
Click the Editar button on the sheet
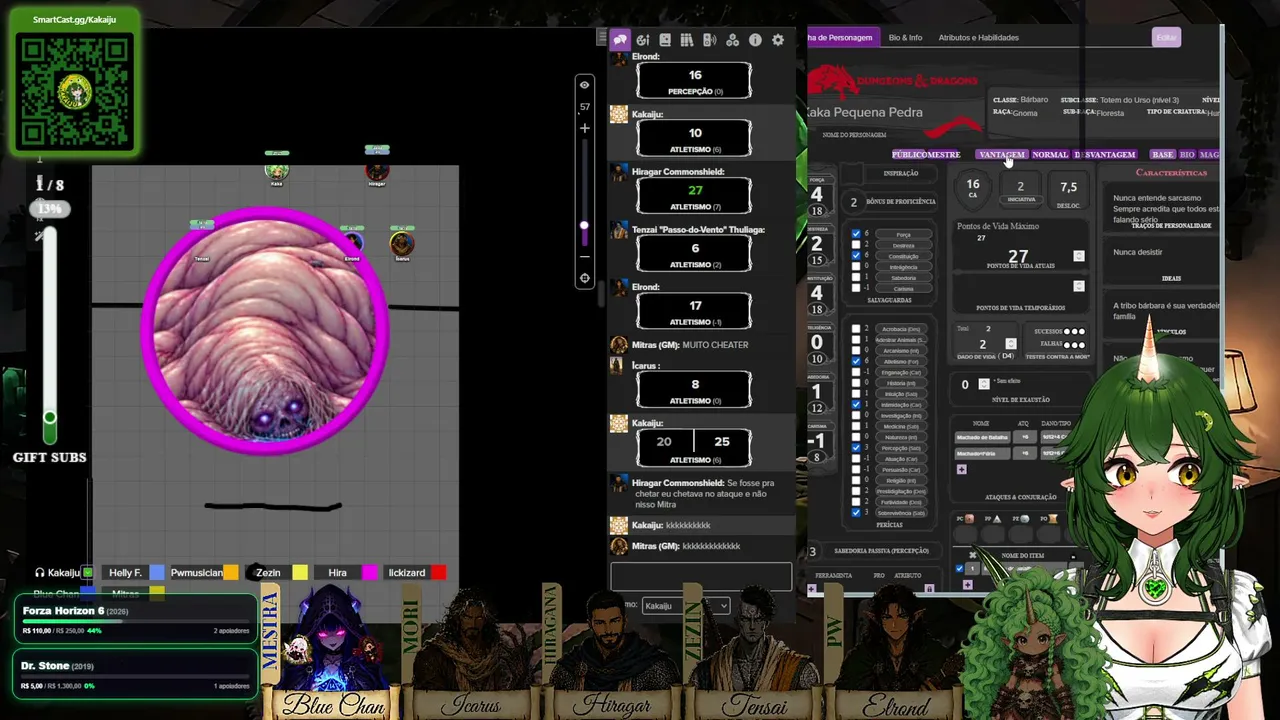click(1167, 38)
